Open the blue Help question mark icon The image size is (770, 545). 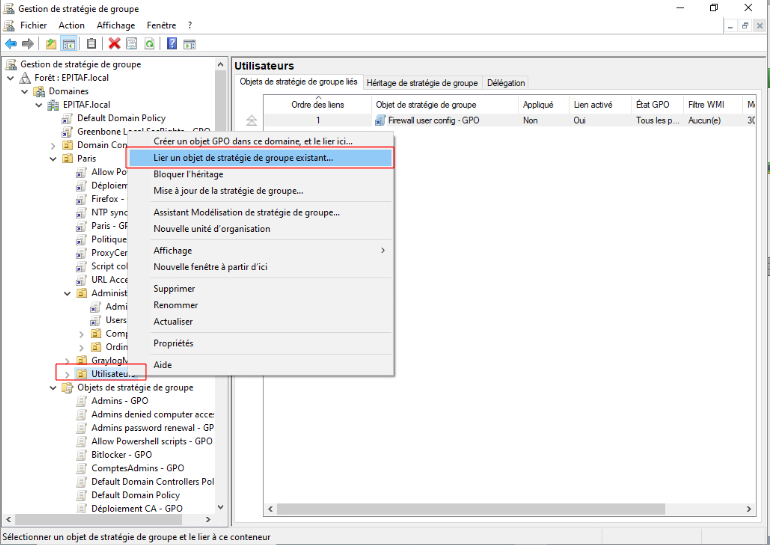pyautogui.click(x=173, y=44)
